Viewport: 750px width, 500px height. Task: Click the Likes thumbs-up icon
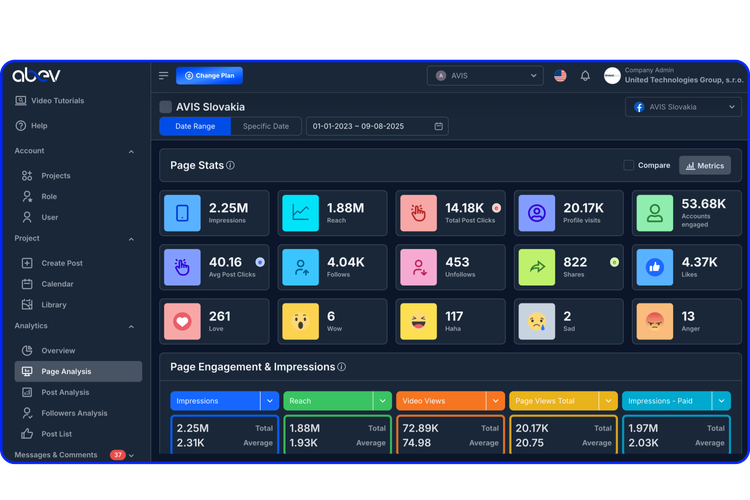point(655,267)
